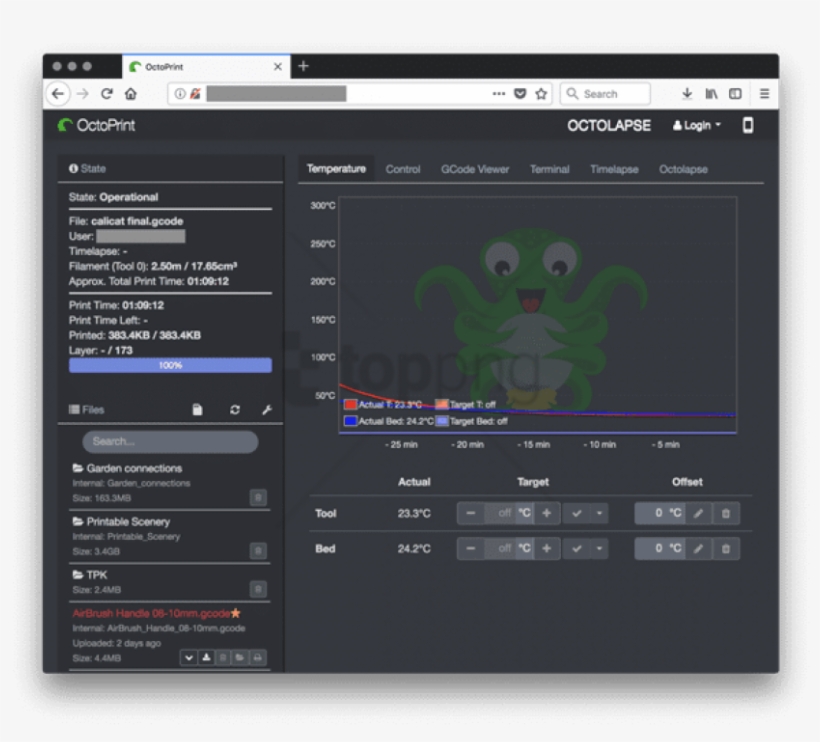Click the star beside AirBrush Handle file

(236, 613)
